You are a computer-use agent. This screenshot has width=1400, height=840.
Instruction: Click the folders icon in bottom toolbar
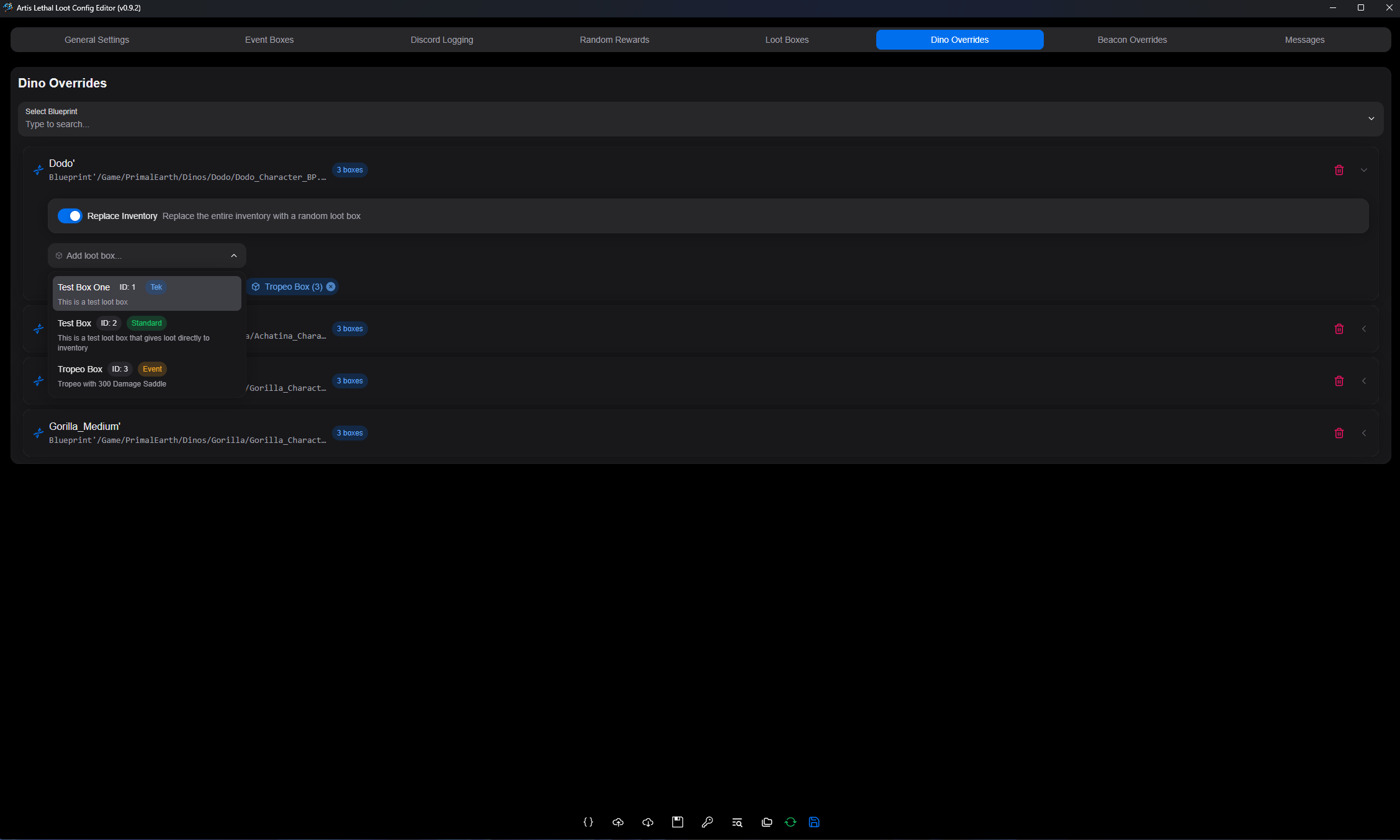767,822
